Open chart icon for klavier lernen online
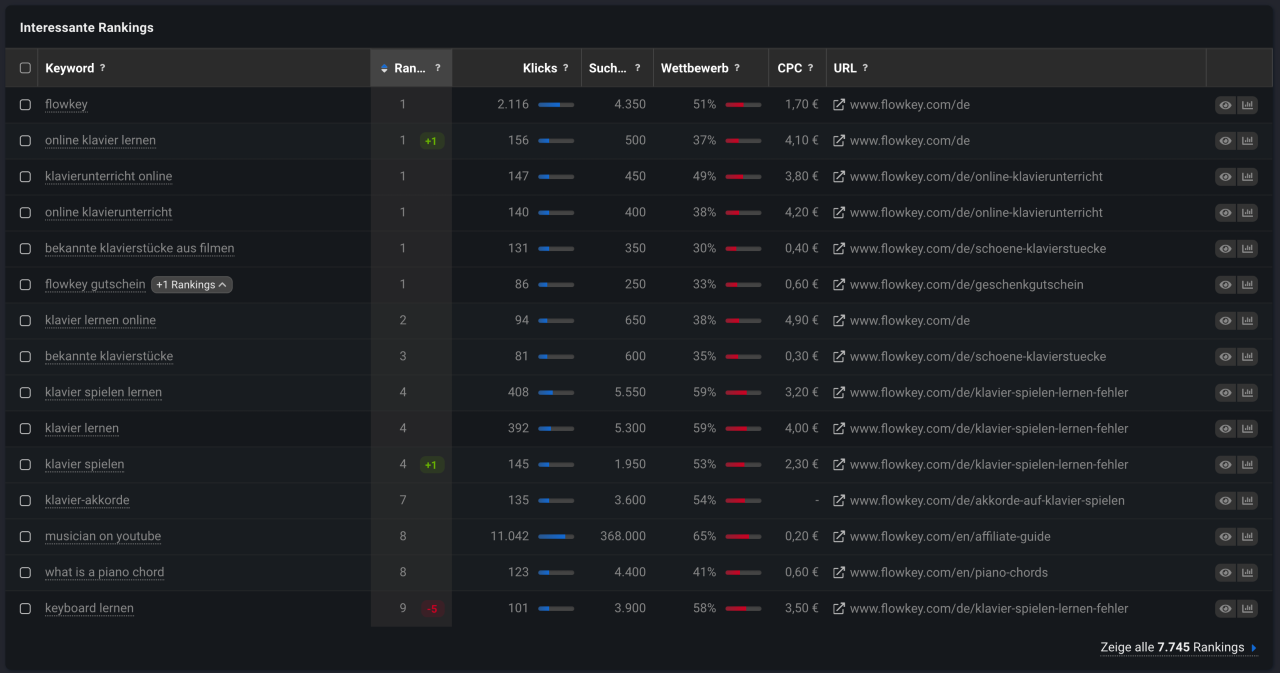Viewport: 1280px width, 673px height. coord(1247,321)
